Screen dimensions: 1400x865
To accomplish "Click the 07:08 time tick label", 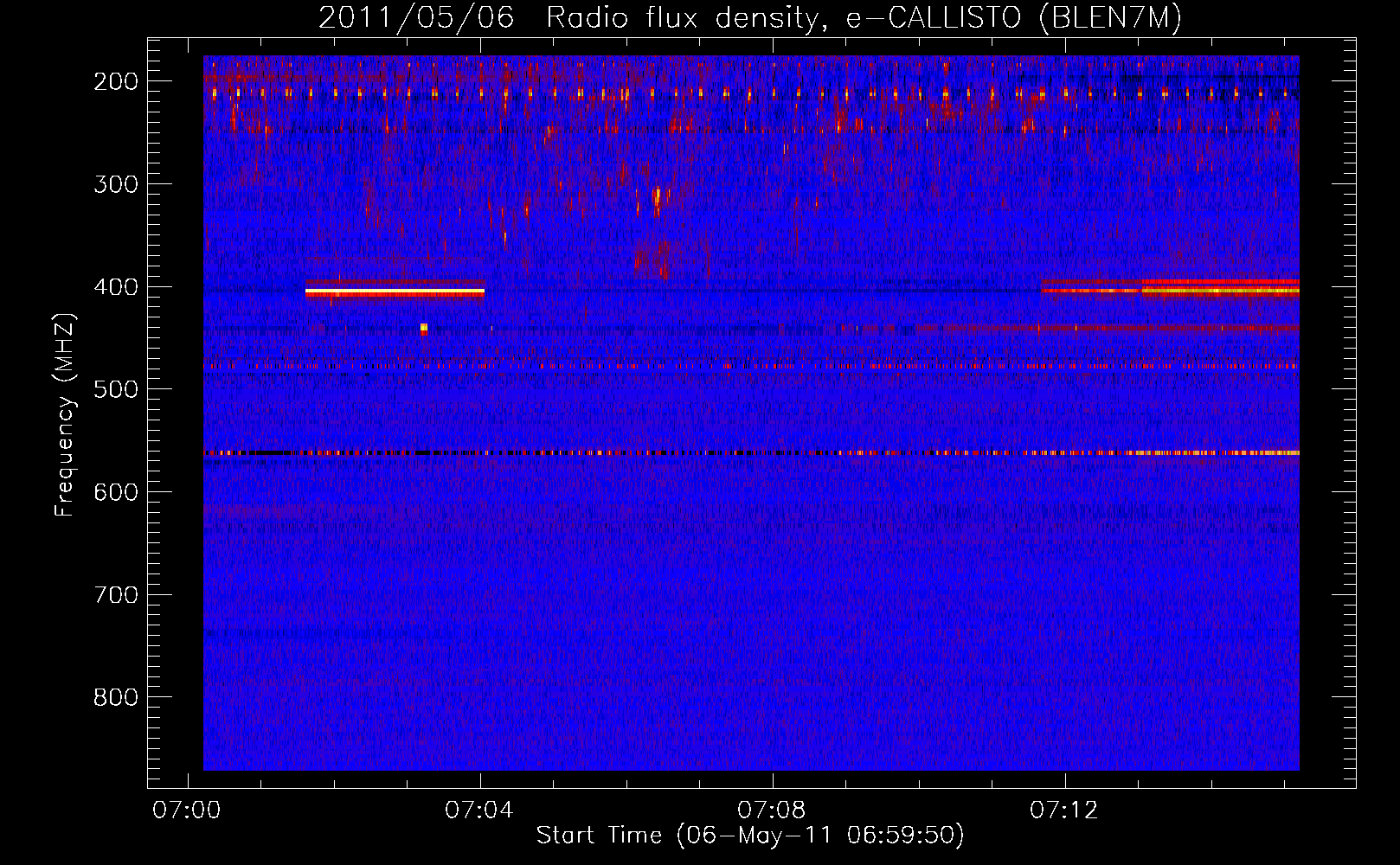I will tap(771, 811).
